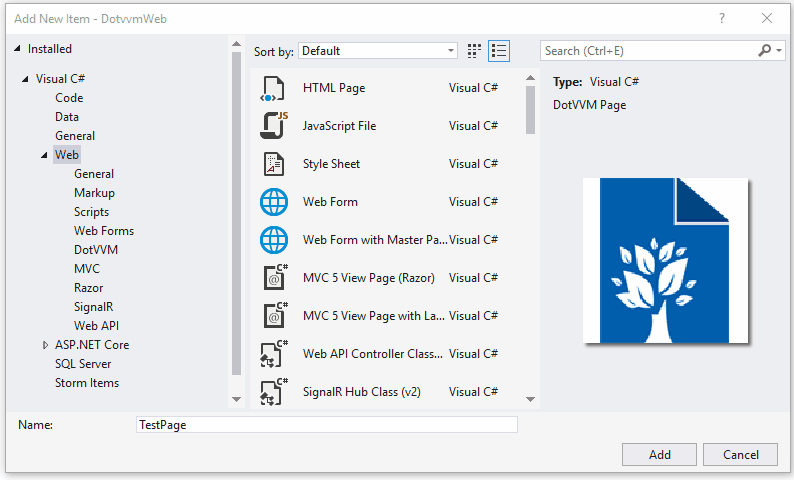Click the Name text field
Viewport: 794px width, 480px height.
(x=326, y=425)
